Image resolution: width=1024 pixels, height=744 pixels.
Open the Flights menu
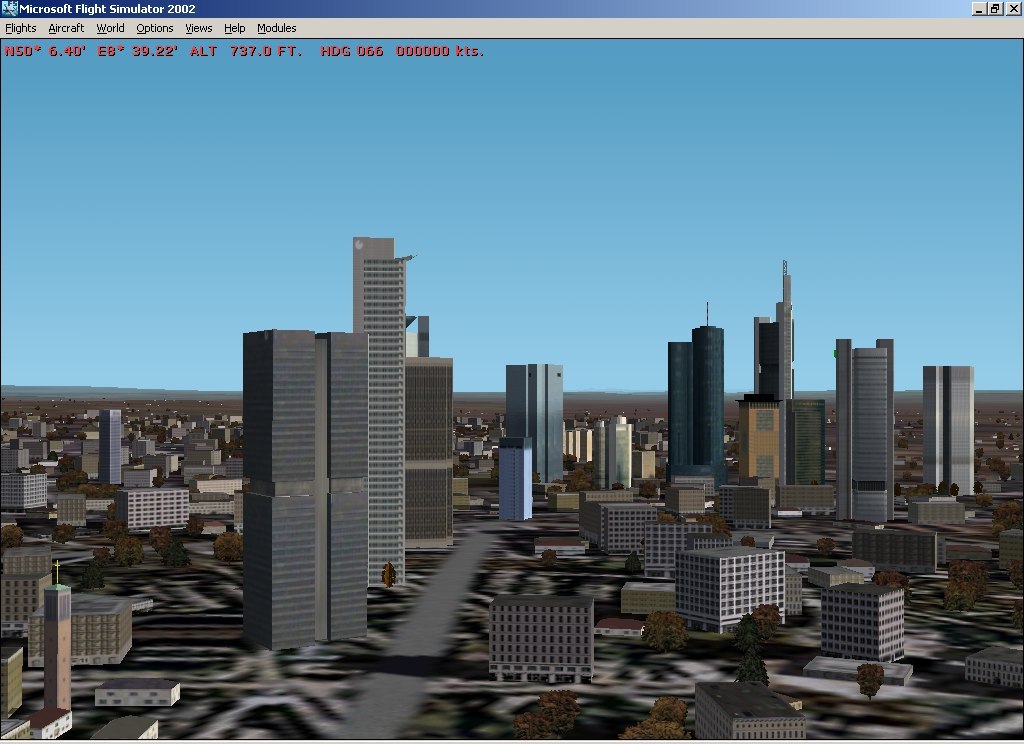pyautogui.click(x=20, y=28)
